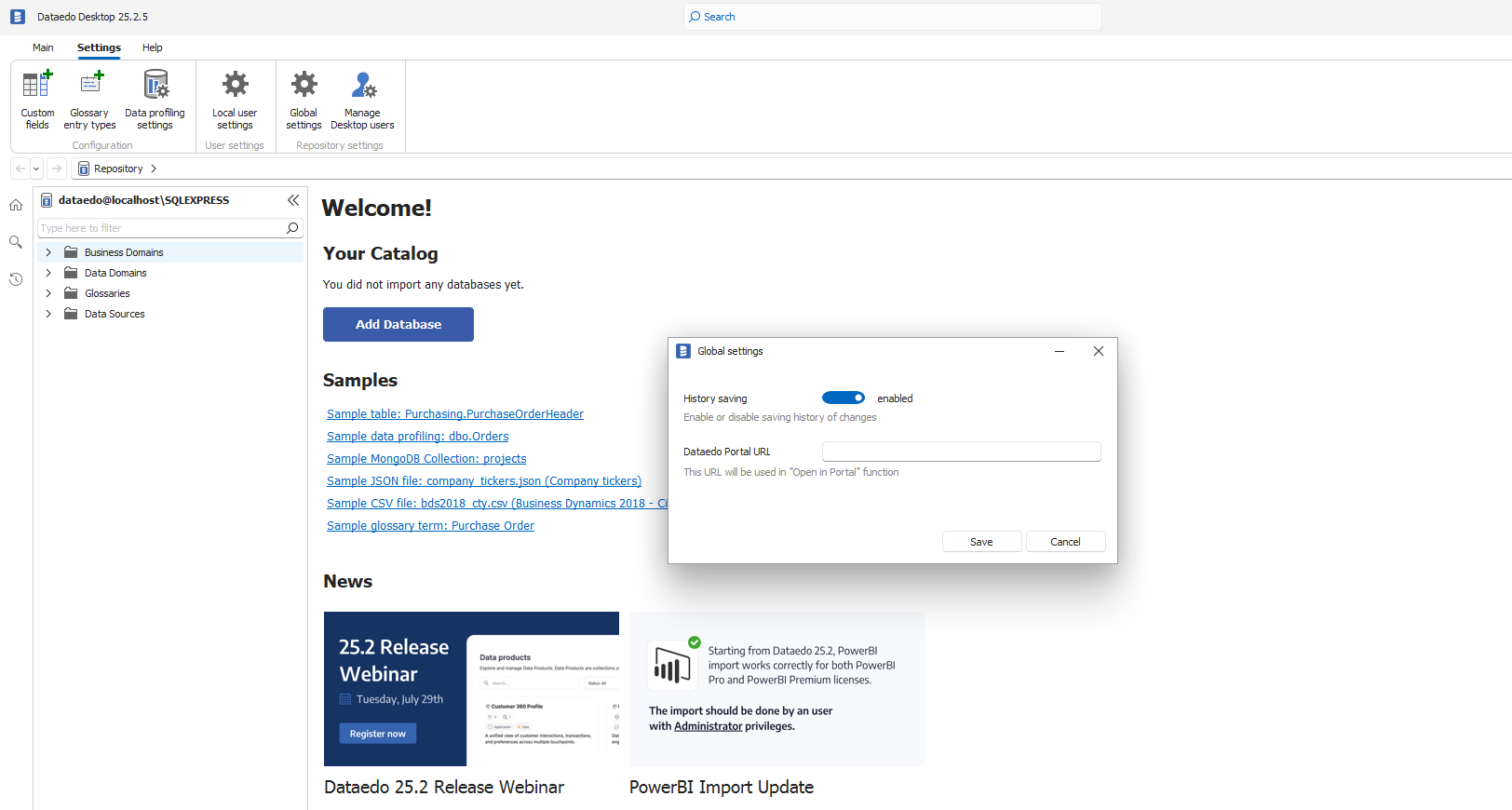Open Data profiling settings
The height and width of the screenshot is (810, 1512).
[155, 99]
